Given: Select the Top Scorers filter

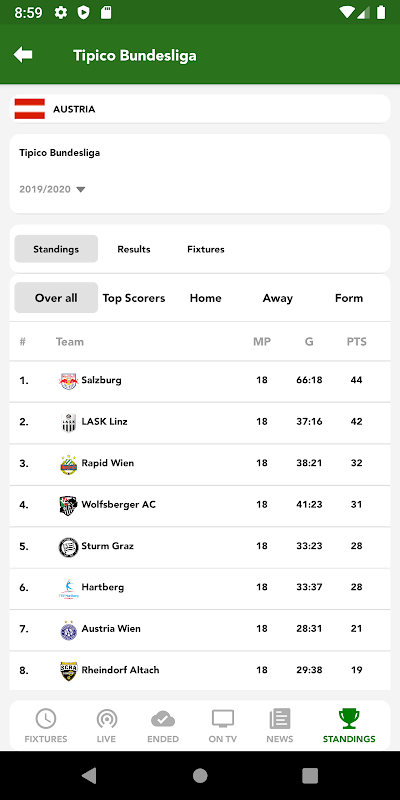Looking at the screenshot, I should point(134,298).
